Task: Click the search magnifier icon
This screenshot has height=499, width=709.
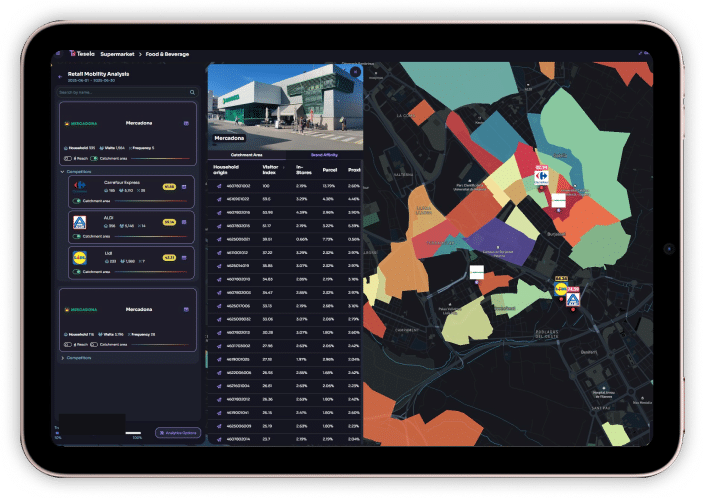Action: [193, 92]
